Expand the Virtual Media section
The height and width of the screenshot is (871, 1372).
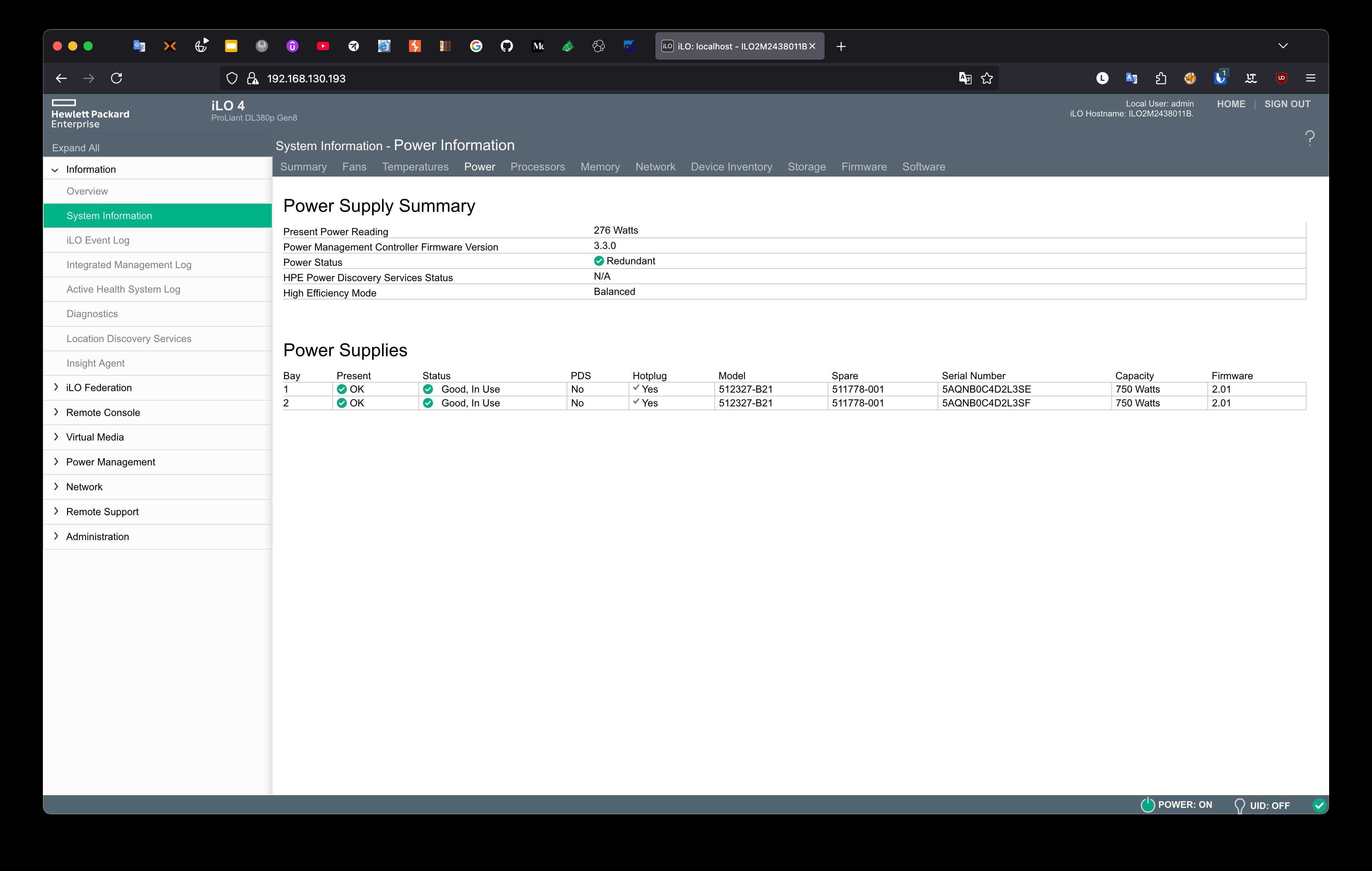point(56,437)
